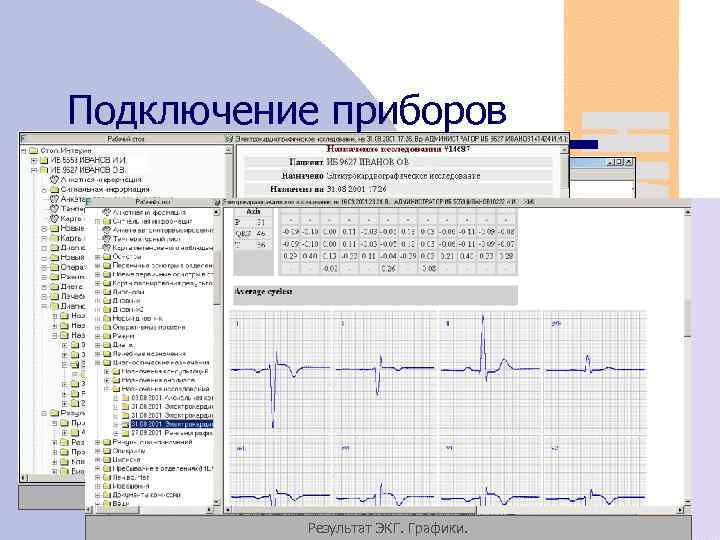Click the T axis value 56
Screen dimensions: 720x540
pyautogui.click(x=261, y=245)
